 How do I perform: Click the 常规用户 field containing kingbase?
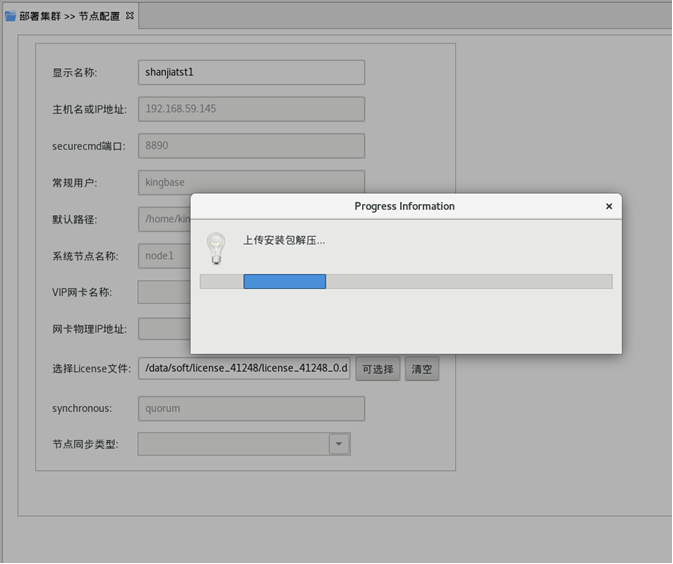251,182
